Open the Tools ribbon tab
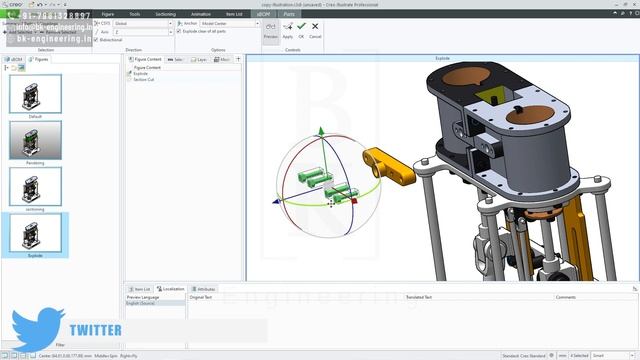Image resolution: width=640 pixels, height=360 pixels. 135,14
